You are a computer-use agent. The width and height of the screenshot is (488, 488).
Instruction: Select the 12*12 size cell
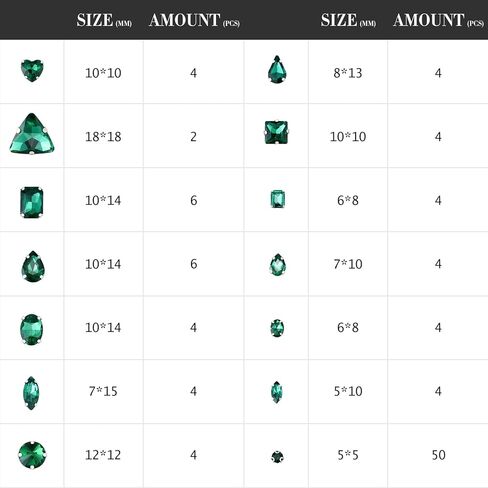coord(103,455)
